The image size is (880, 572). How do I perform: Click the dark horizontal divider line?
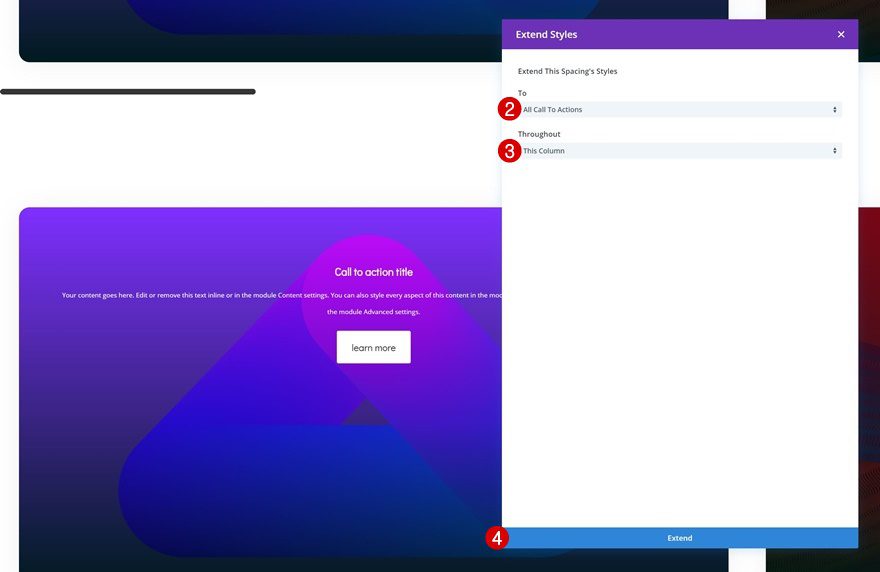128,91
